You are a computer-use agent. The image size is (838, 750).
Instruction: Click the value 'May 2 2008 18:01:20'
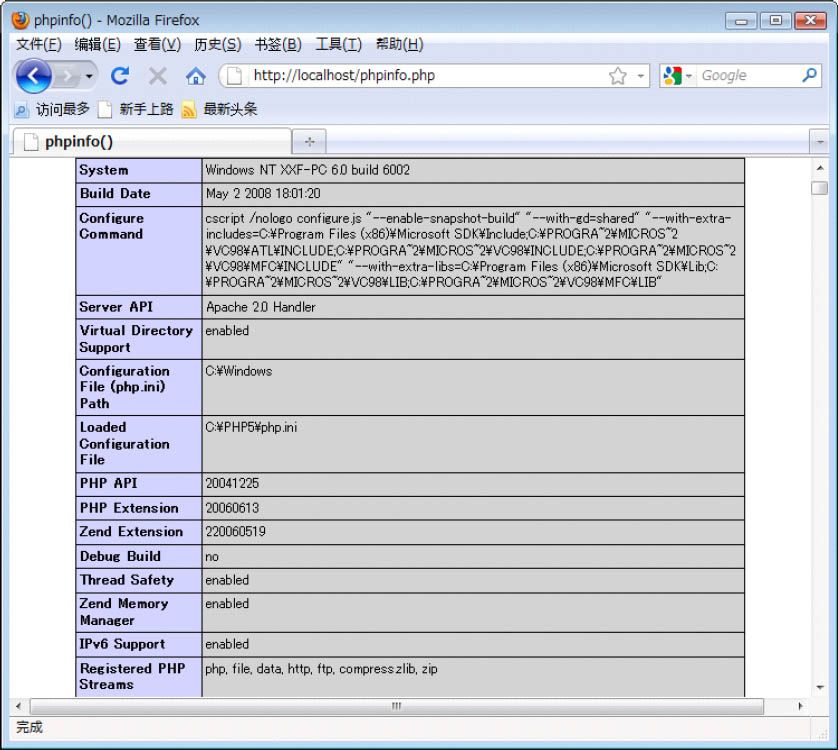coord(263,194)
